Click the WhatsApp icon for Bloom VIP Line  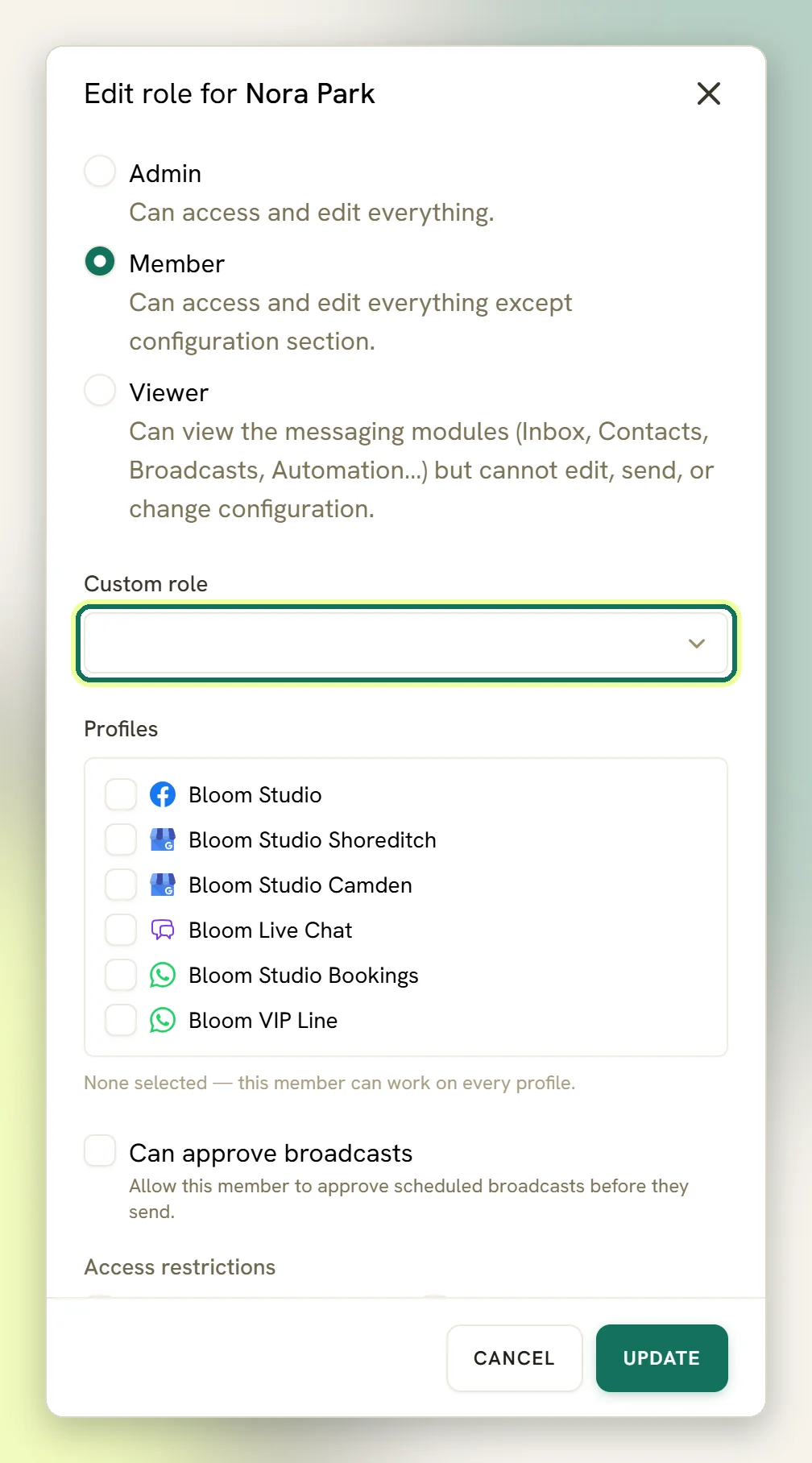163,1020
